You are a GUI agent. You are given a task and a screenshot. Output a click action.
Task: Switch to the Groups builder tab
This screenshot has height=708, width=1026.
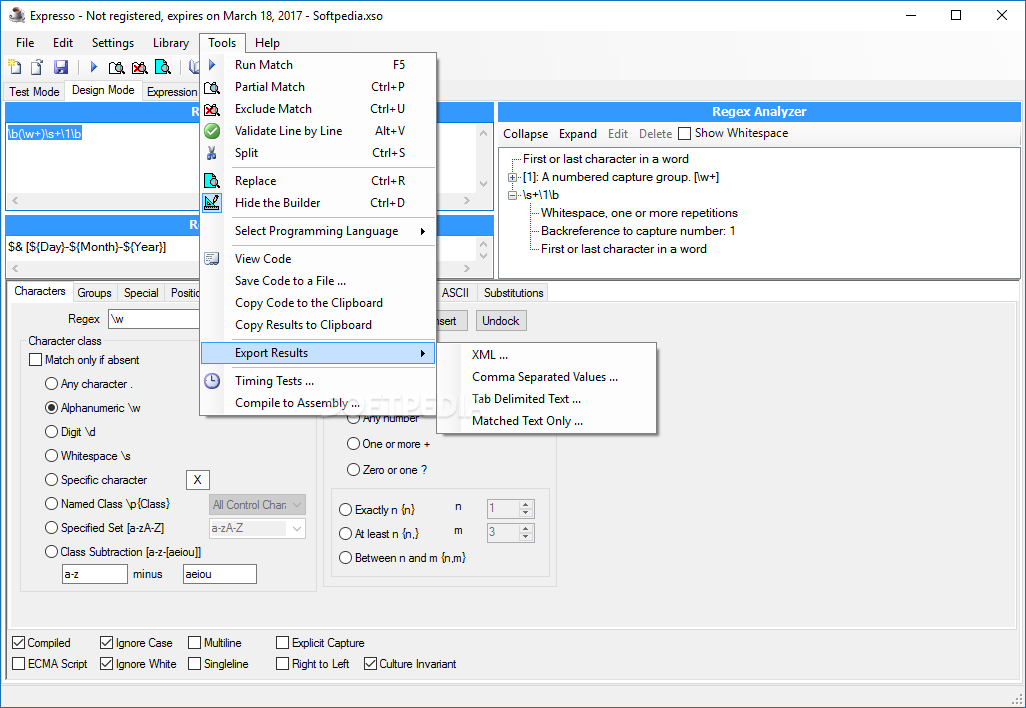(94, 292)
